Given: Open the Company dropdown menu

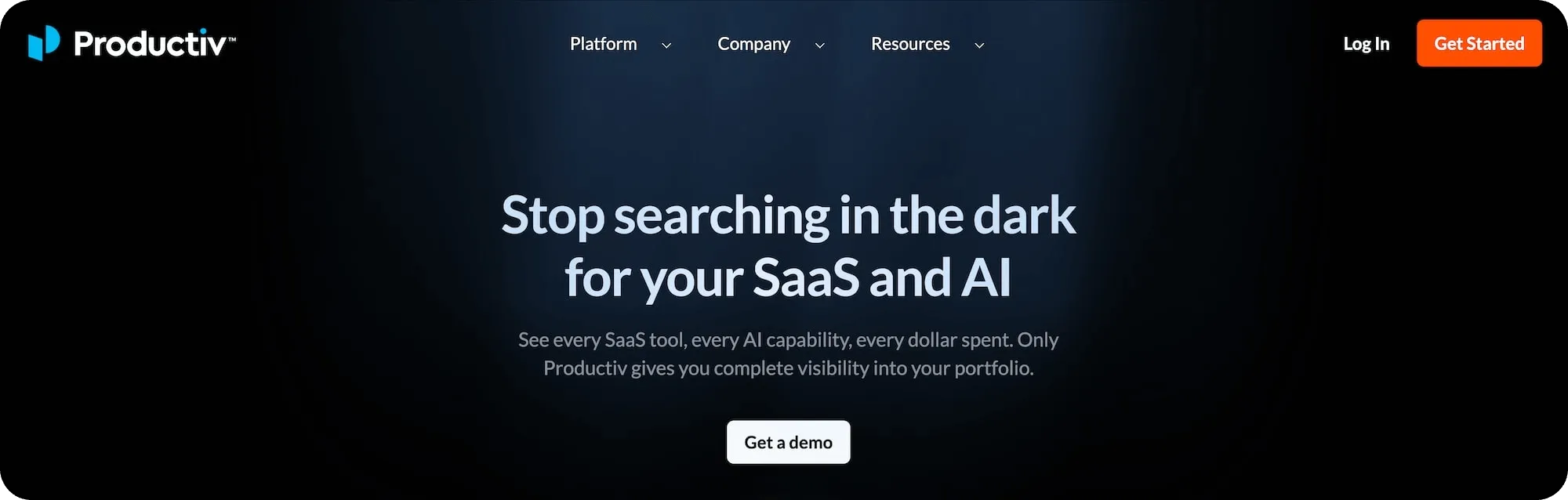Looking at the screenshot, I should coord(820,45).
